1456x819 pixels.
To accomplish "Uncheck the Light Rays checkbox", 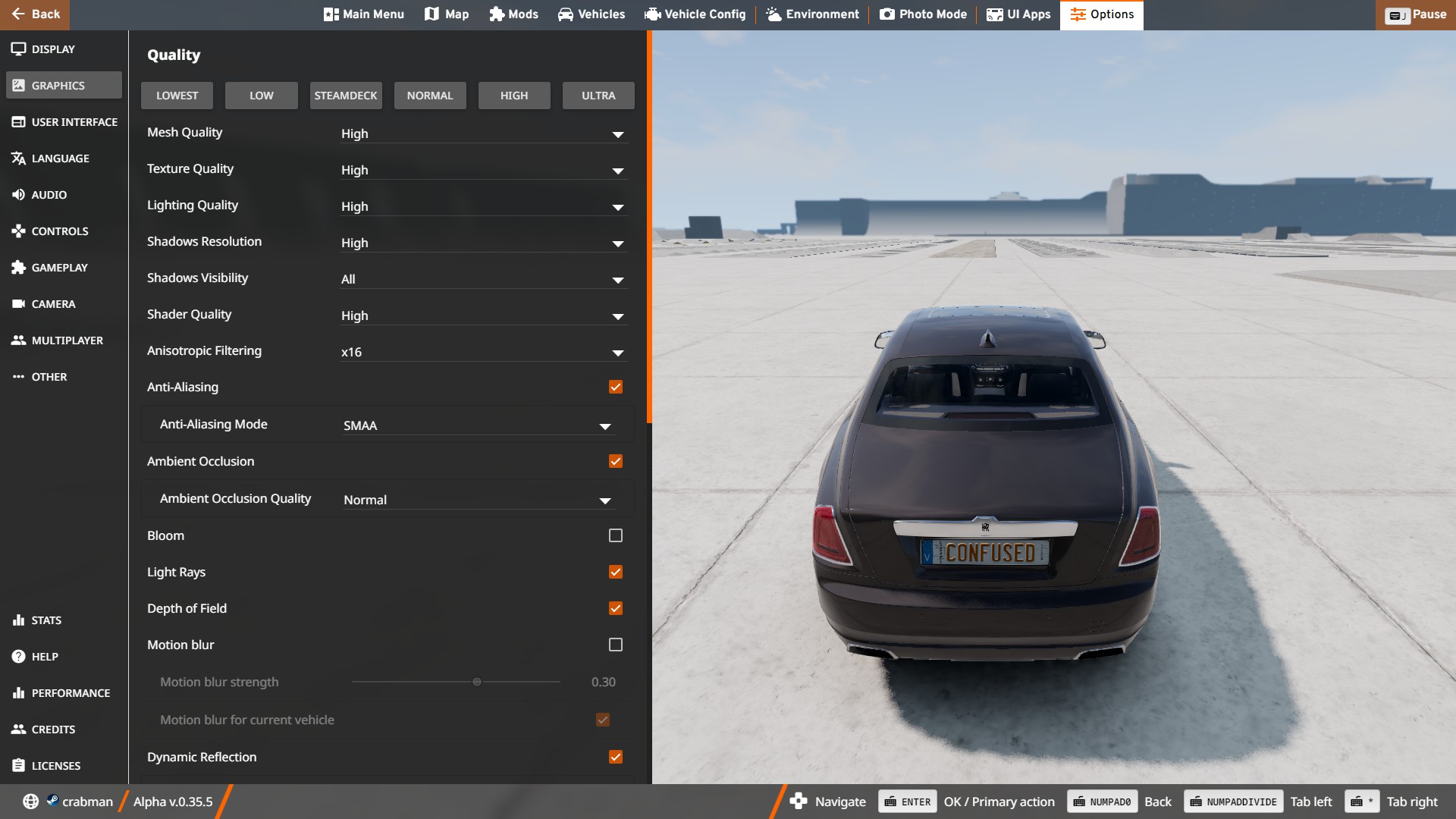I will tap(616, 572).
